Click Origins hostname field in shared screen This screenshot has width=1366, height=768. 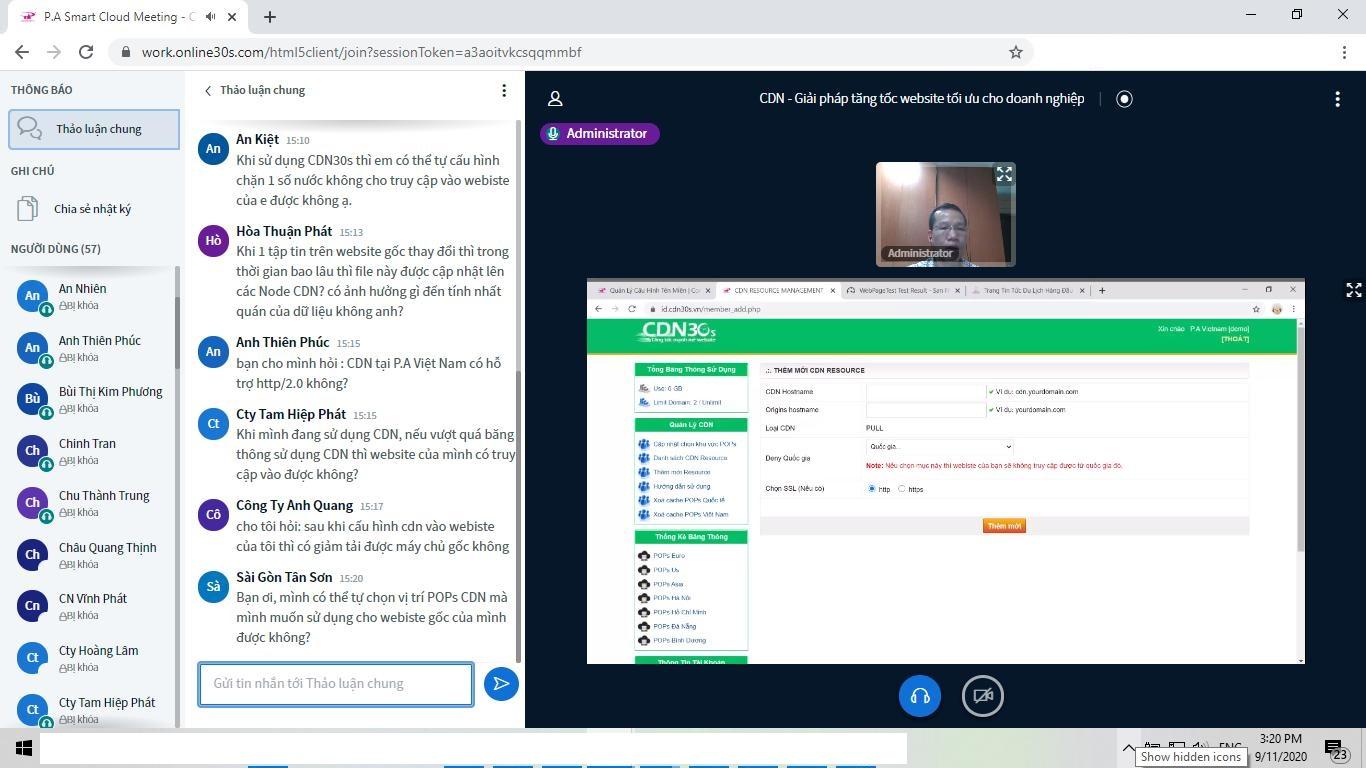(926, 410)
